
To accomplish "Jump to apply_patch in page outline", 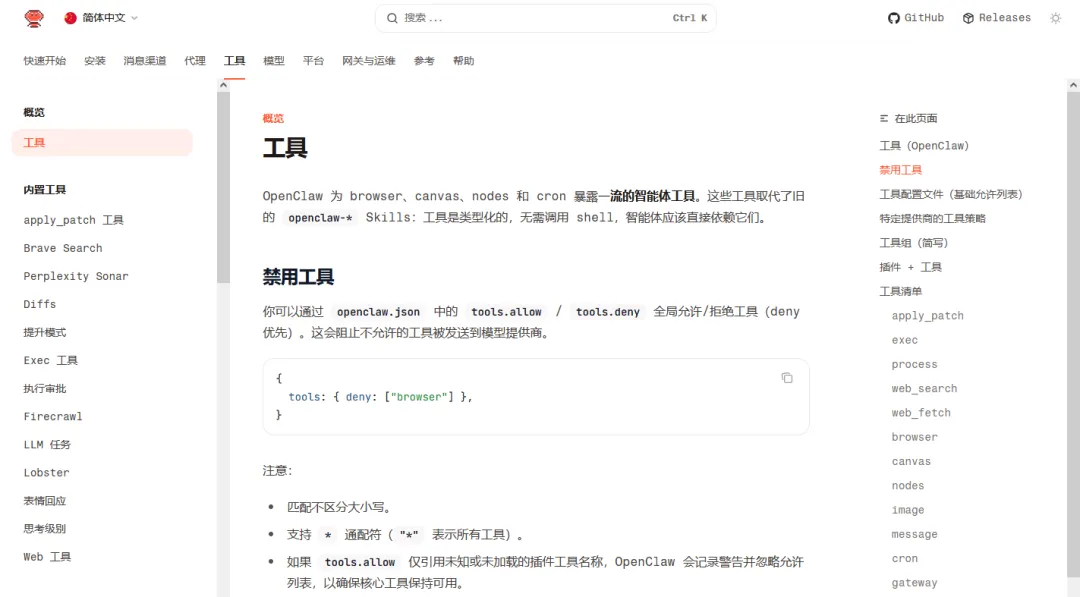I will click(x=928, y=316).
